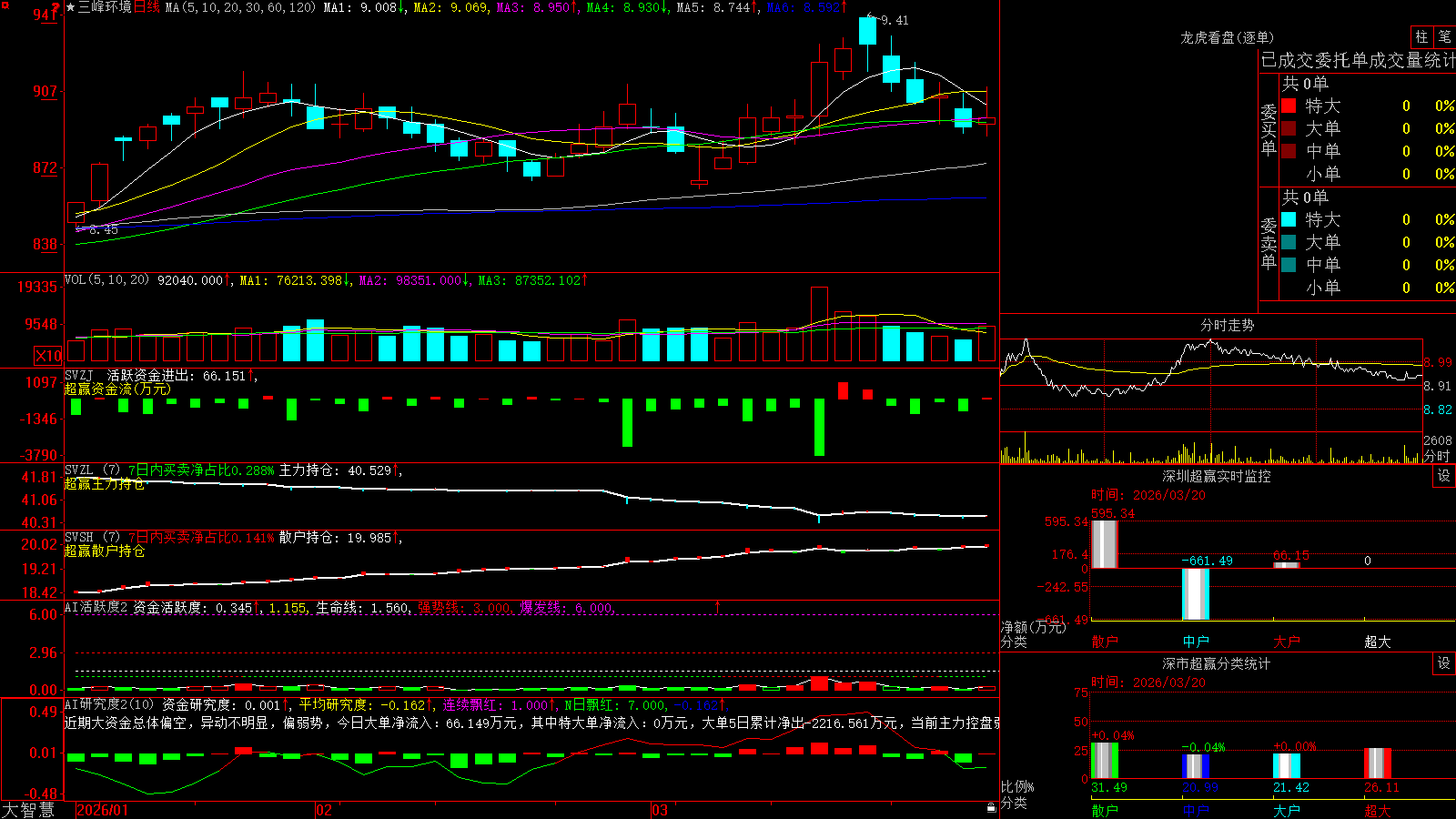Viewport: 1456px width, 819px height.
Task: Click the cyan 特大 sell-order swatch
Action: pyautogui.click(x=1289, y=219)
